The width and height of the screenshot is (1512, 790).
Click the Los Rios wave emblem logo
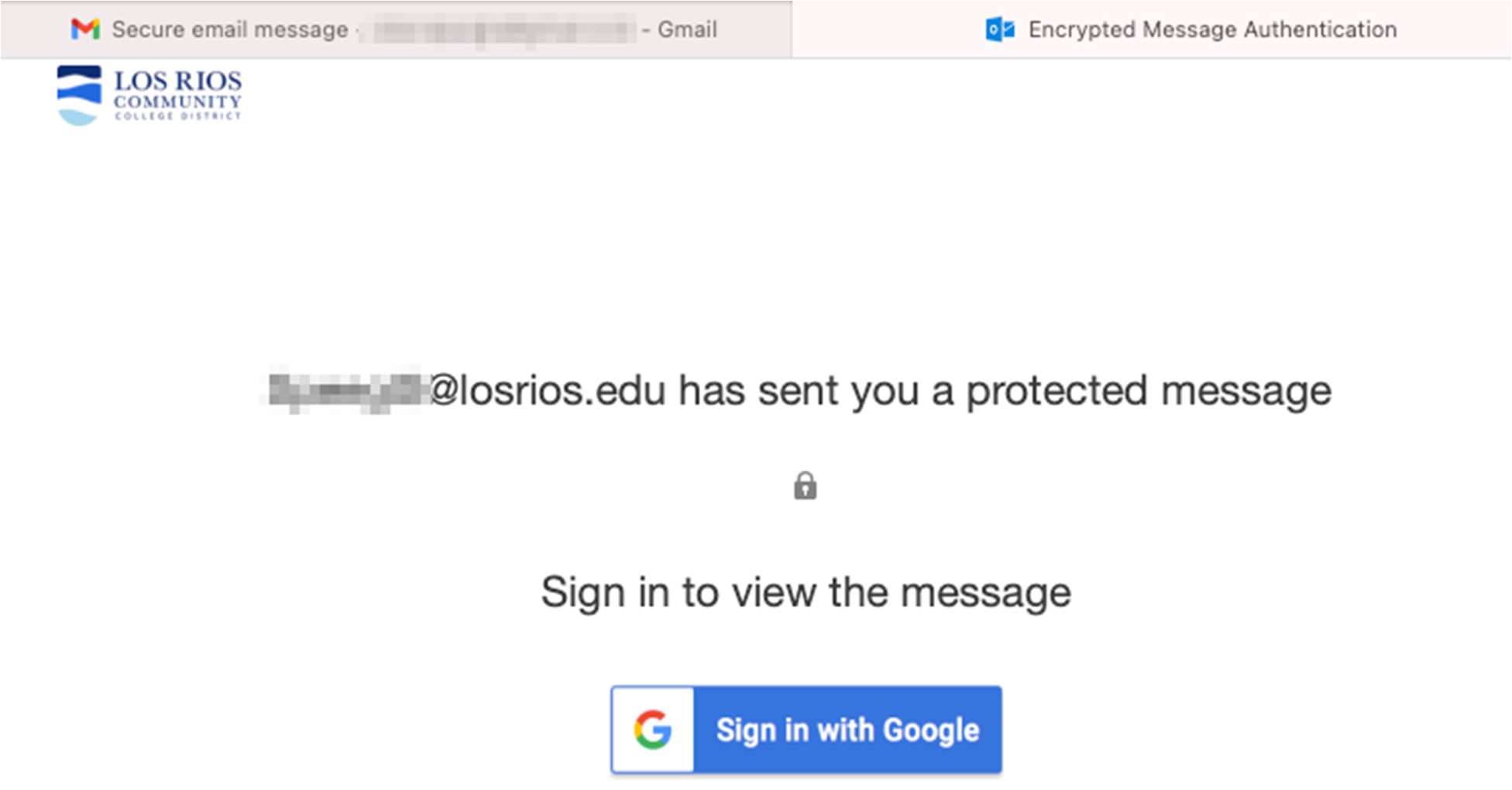[79, 95]
